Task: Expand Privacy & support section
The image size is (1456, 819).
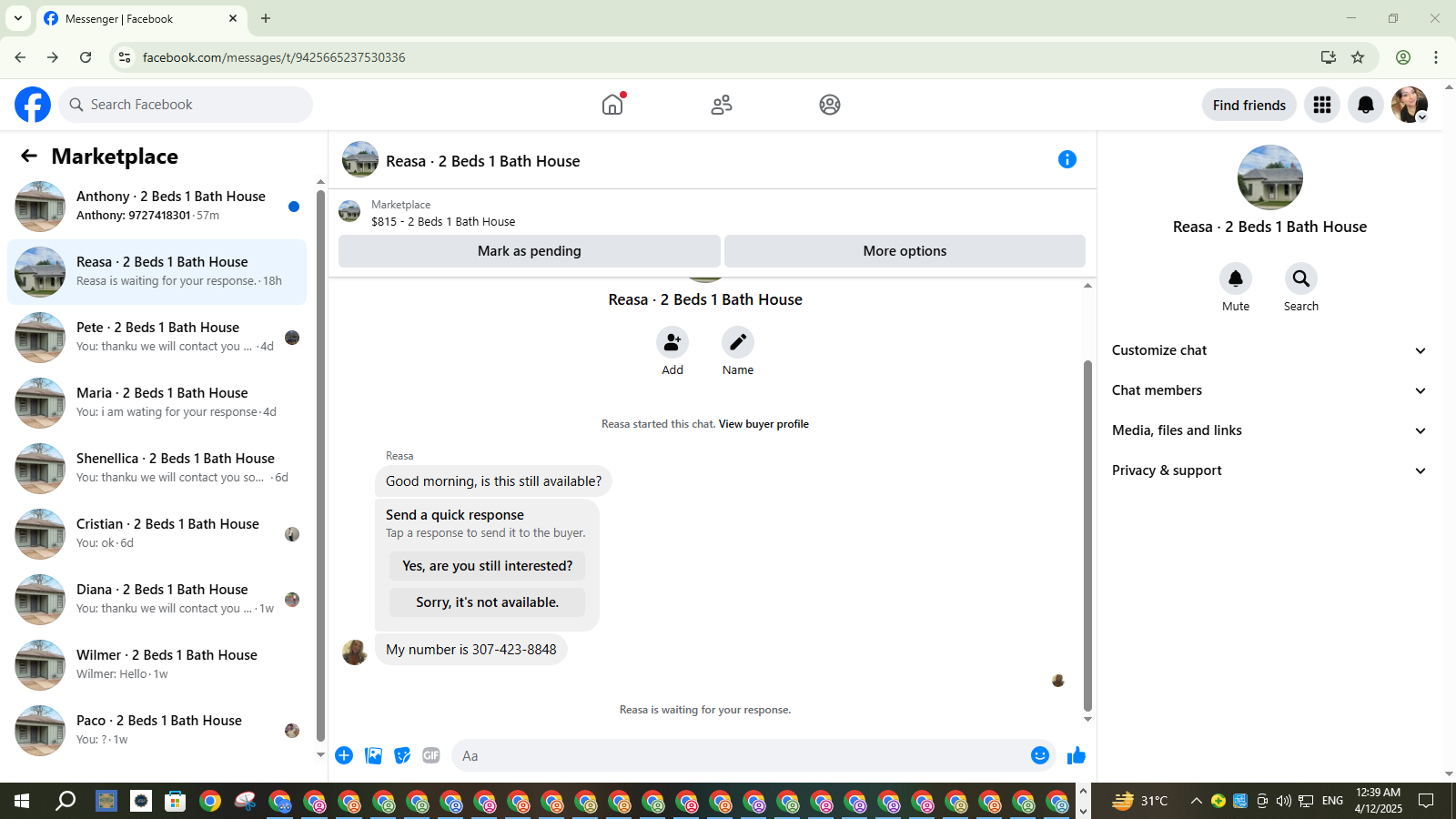Action: click(1269, 470)
